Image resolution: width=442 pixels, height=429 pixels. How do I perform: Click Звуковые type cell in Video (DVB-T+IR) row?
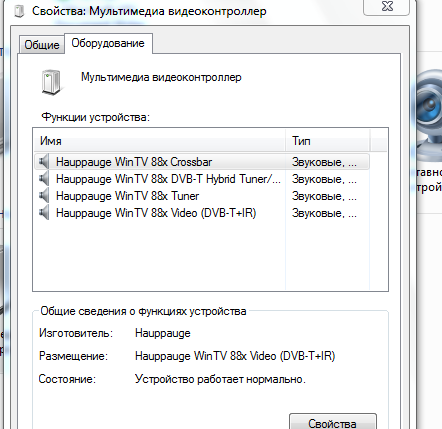point(324,213)
